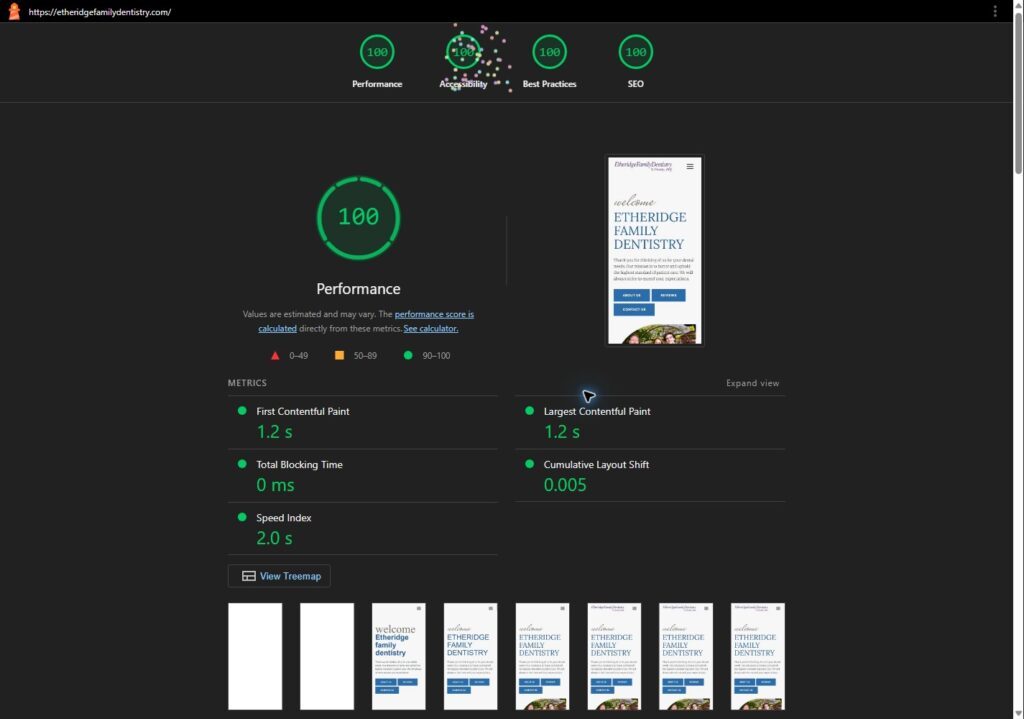
Task: Click the green dot beside Speed Index
Action: point(242,517)
